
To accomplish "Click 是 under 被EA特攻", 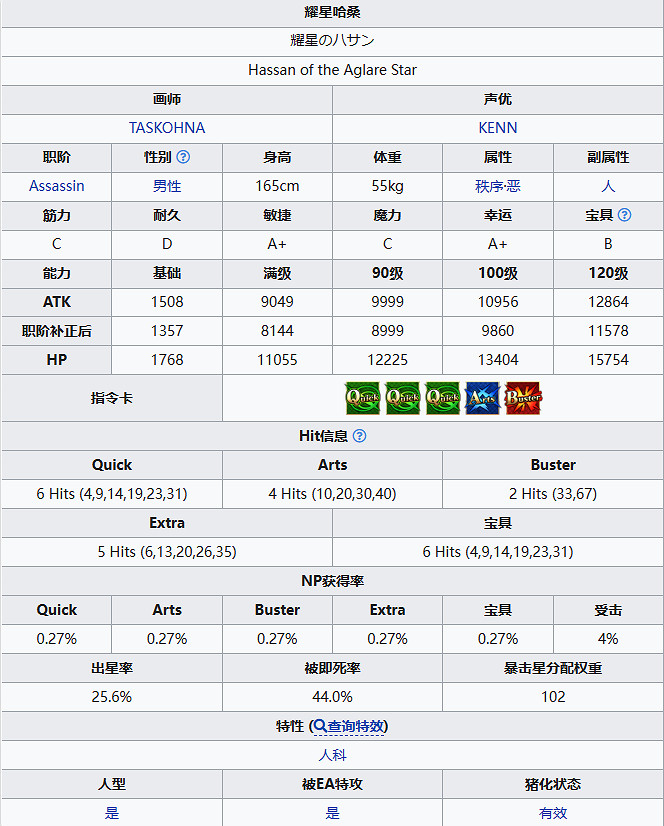I will (333, 813).
